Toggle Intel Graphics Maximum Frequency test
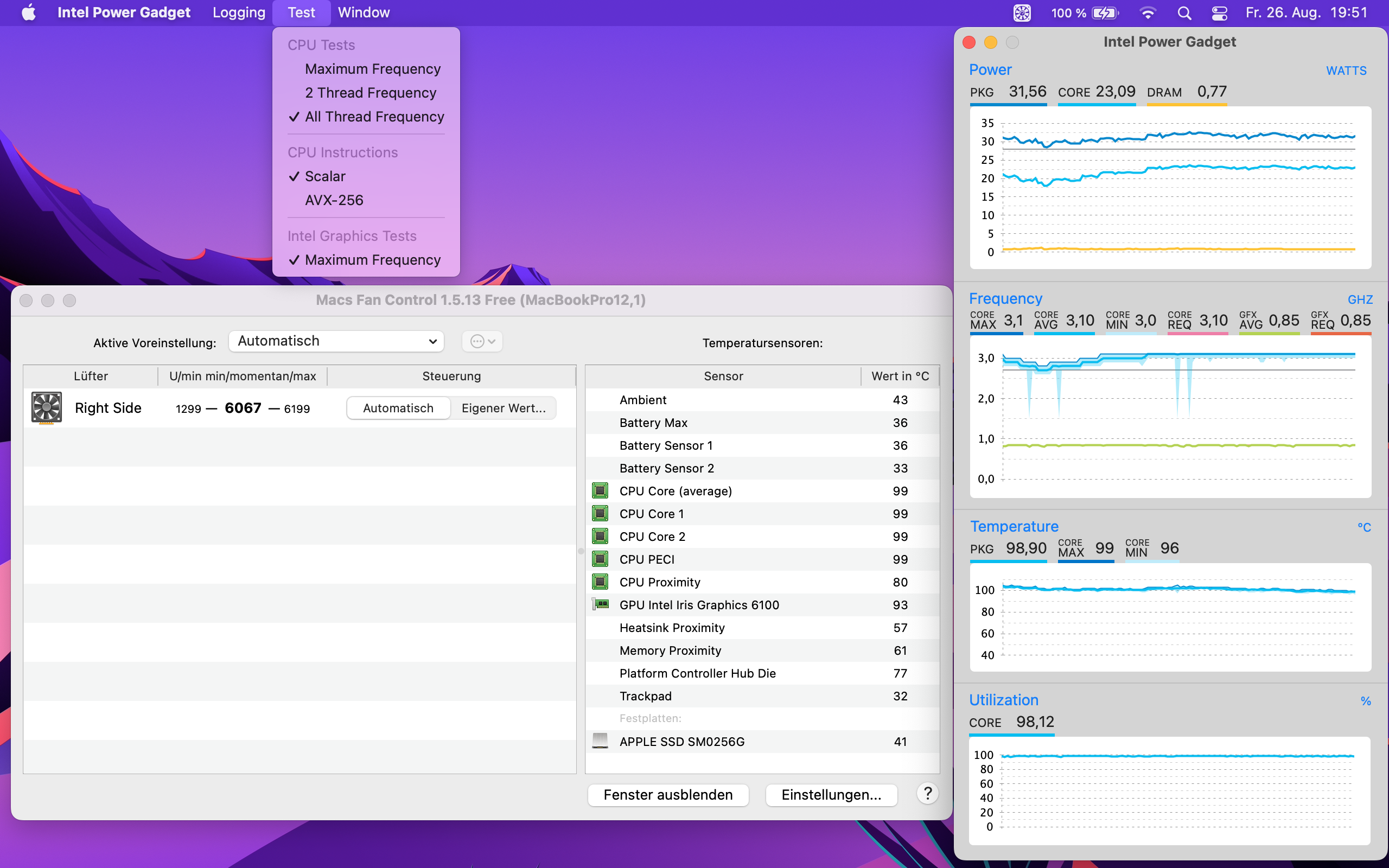Image resolution: width=1389 pixels, height=868 pixels. click(366, 260)
